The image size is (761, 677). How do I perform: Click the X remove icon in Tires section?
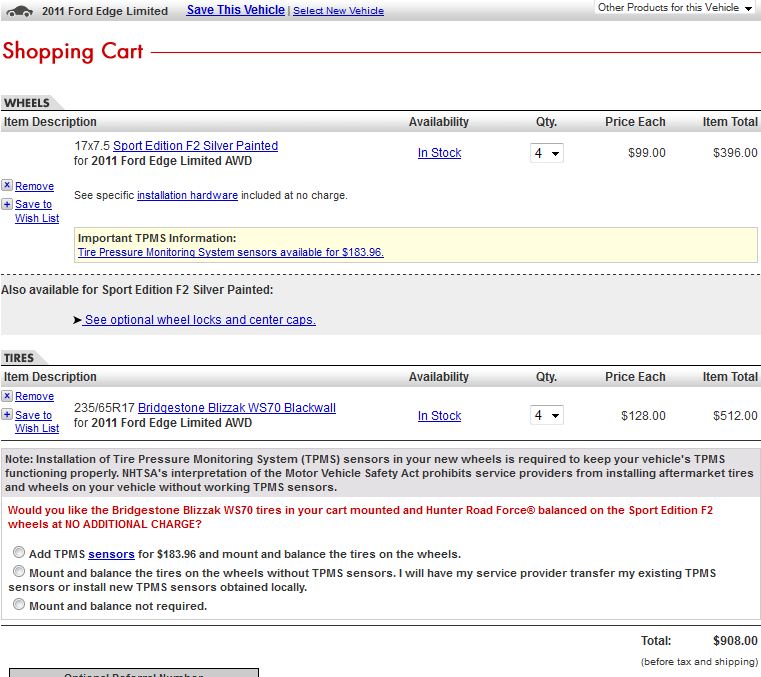click(x=7, y=396)
